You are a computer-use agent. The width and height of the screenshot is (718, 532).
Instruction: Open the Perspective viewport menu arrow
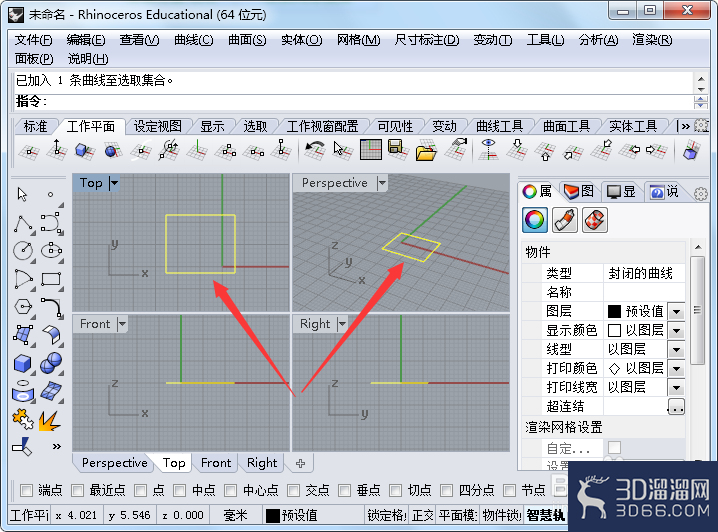click(382, 183)
